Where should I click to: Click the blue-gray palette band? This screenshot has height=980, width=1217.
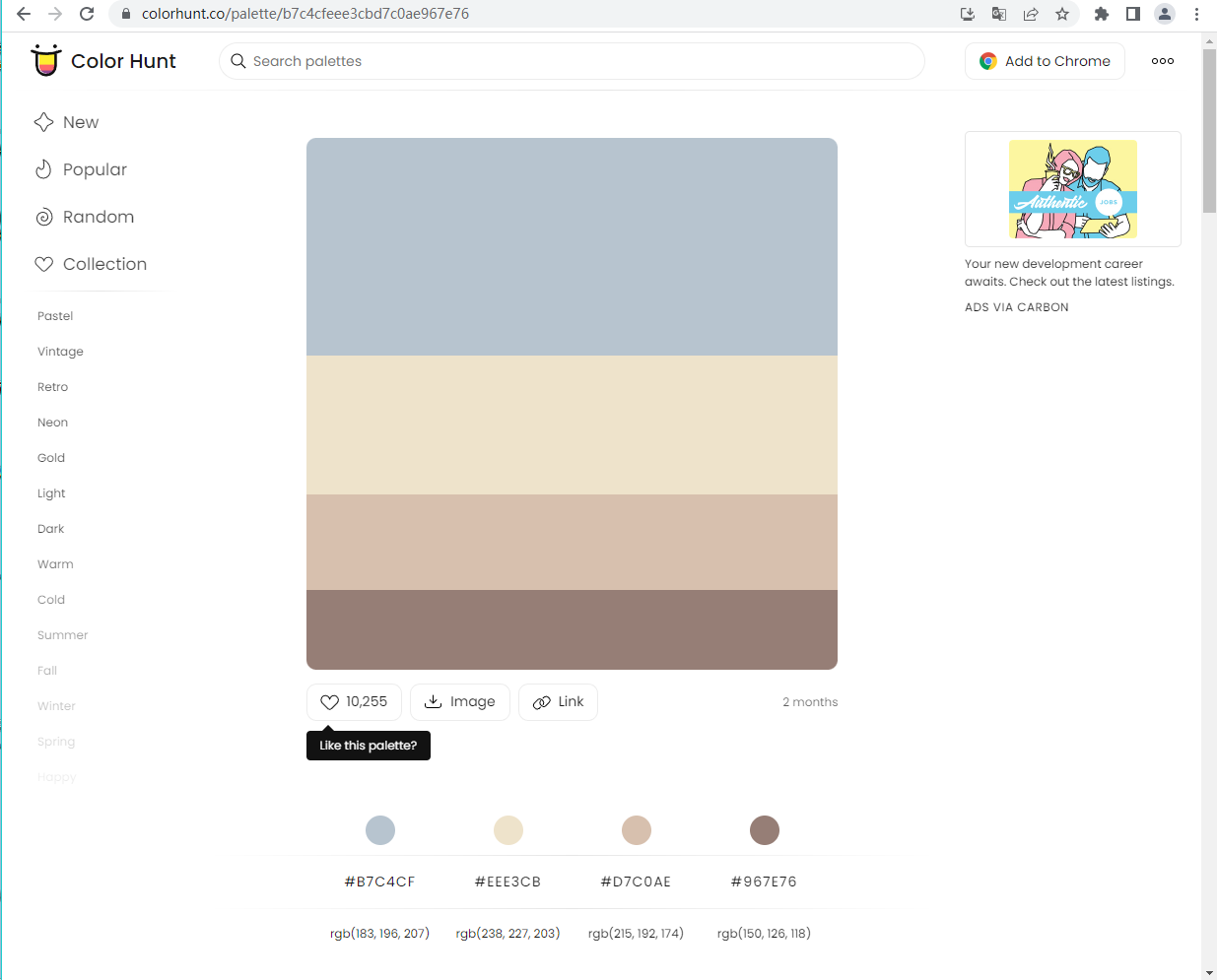click(572, 246)
